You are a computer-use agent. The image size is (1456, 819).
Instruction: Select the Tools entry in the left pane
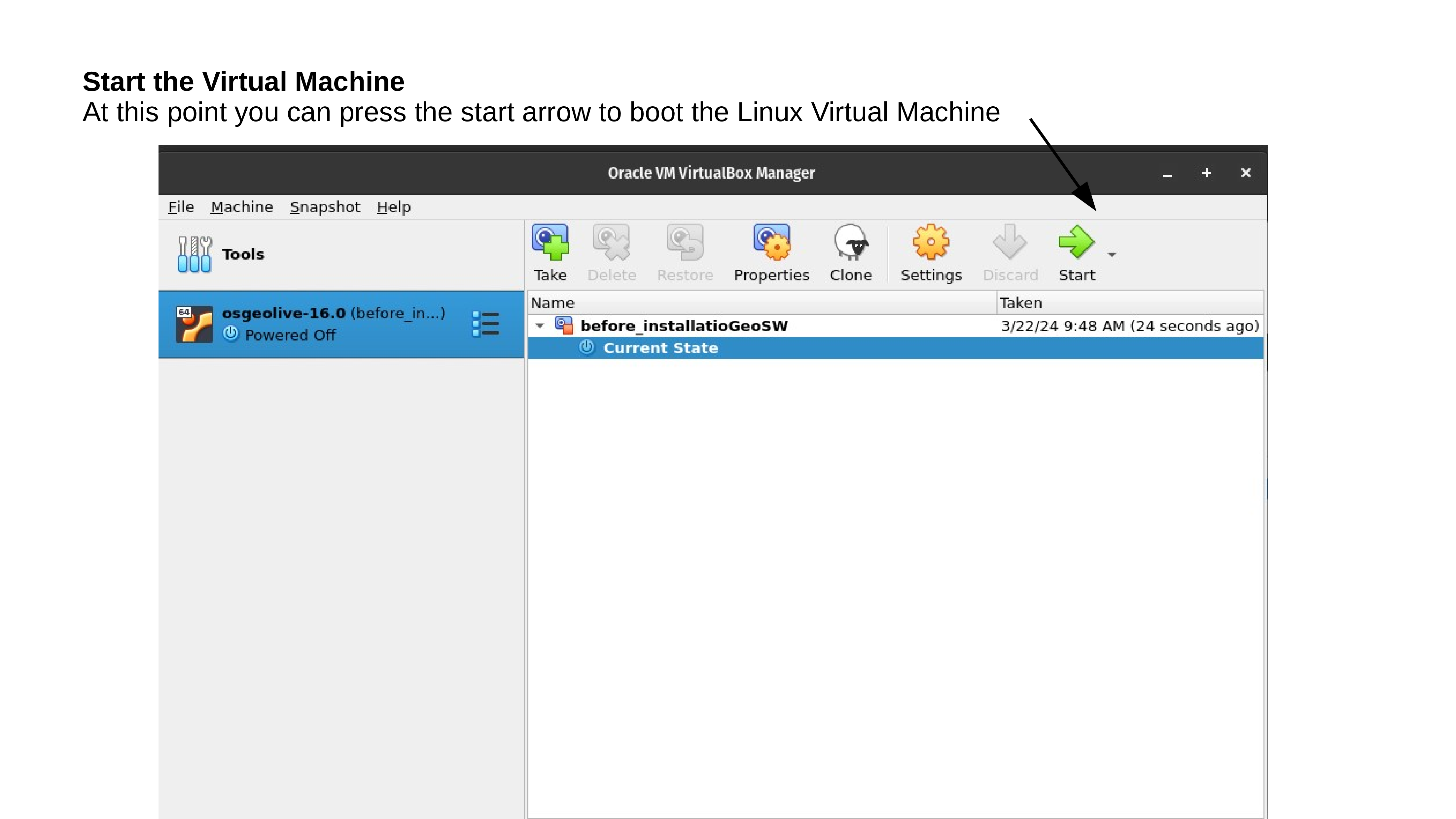coord(341,254)
